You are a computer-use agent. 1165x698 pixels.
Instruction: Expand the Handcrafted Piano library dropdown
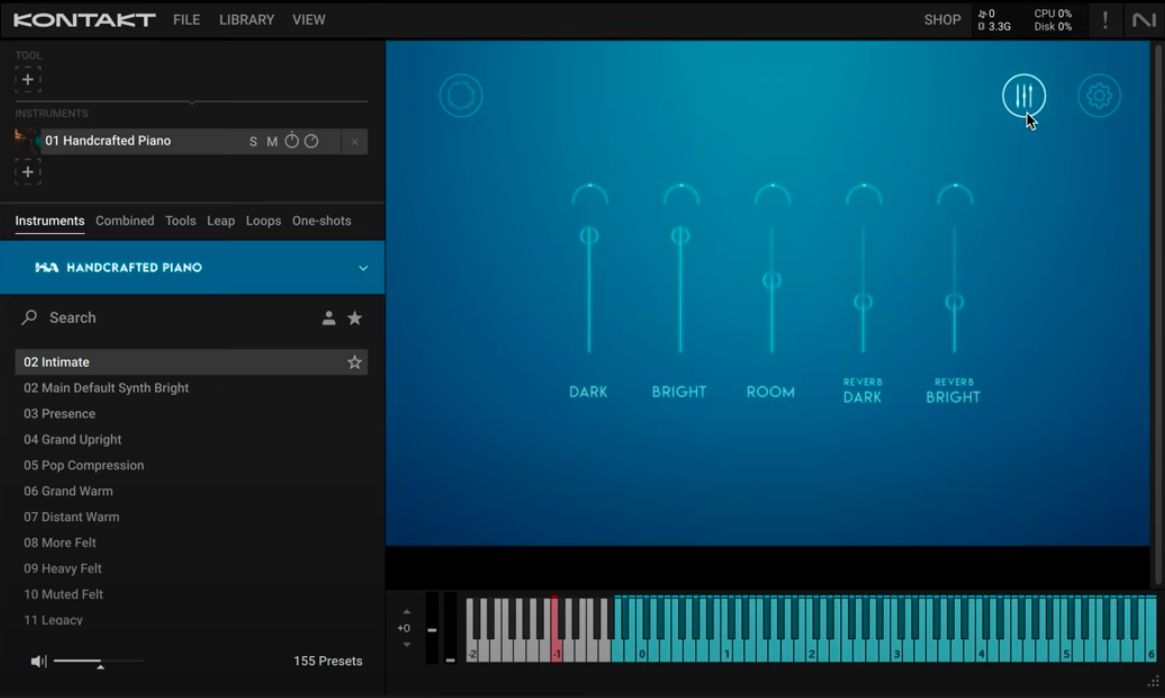coord(363,268)
